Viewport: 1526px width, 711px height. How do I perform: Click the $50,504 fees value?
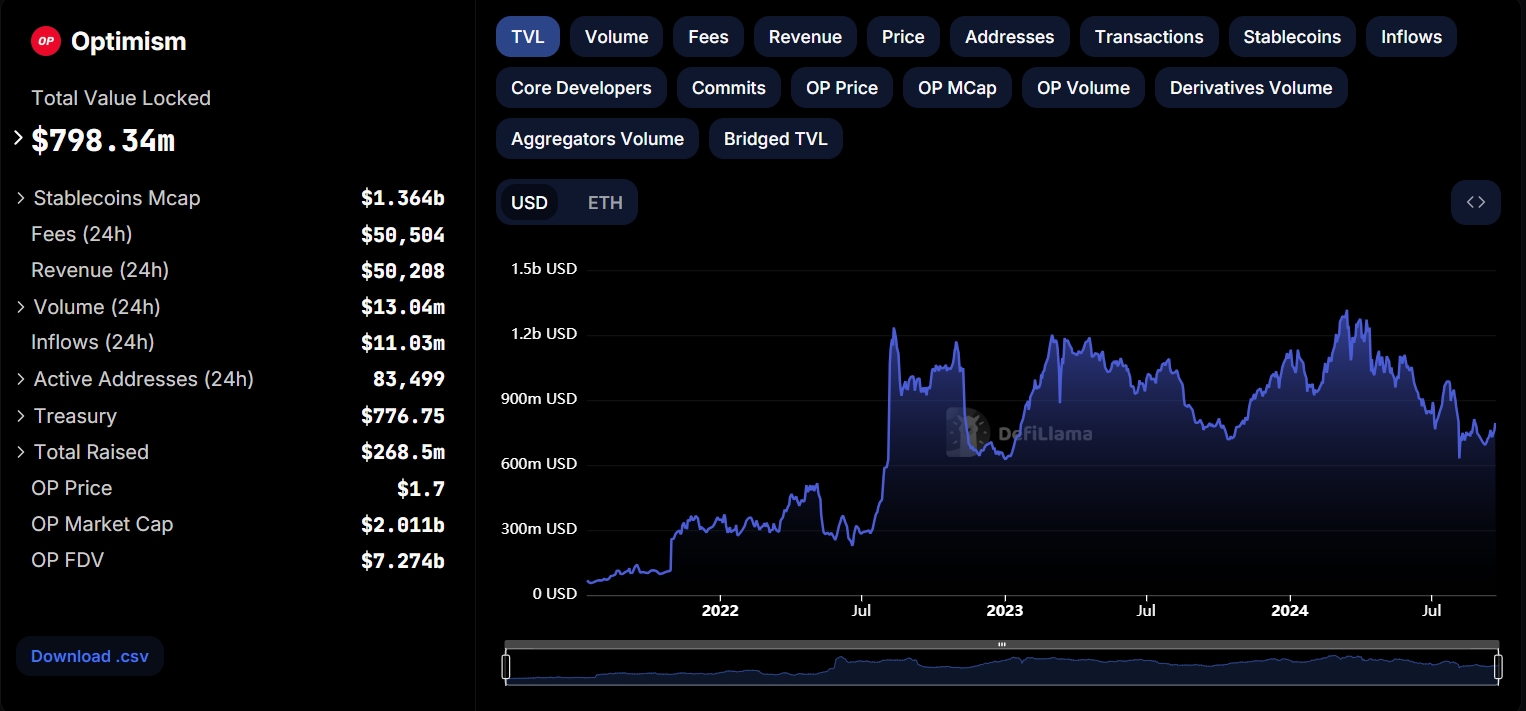(x=403, y=235)
